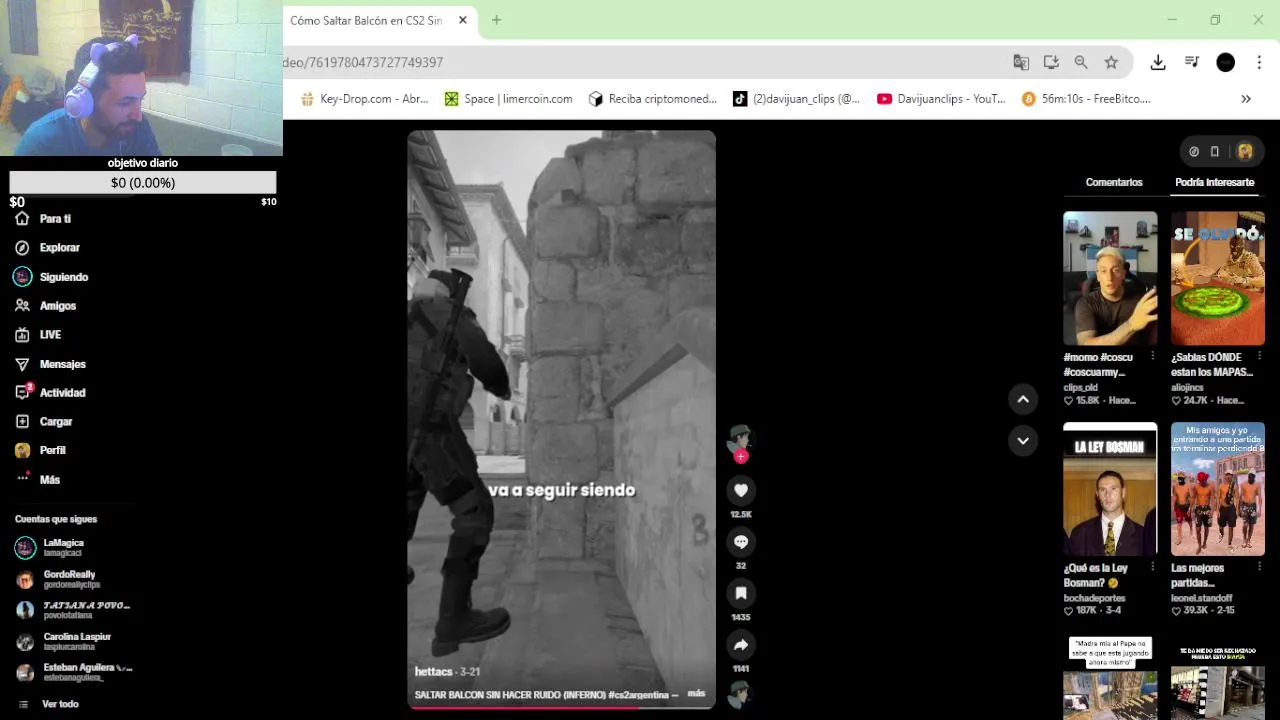
Task: Open options menu for #momo #coscu video
Action: click(x=1152, y=357)
